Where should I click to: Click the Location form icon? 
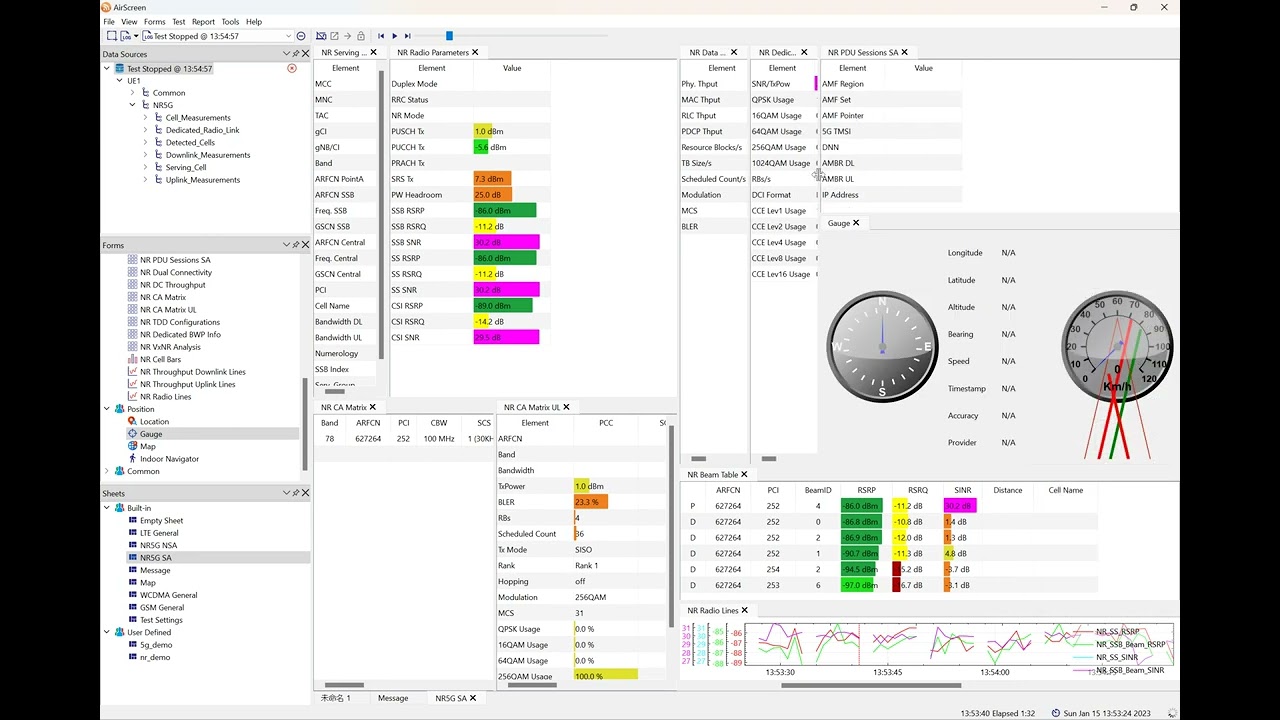pos(132,422)
